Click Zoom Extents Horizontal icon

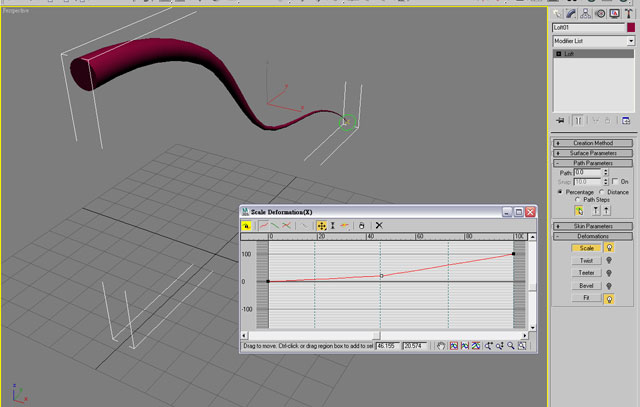coord(465,346)
